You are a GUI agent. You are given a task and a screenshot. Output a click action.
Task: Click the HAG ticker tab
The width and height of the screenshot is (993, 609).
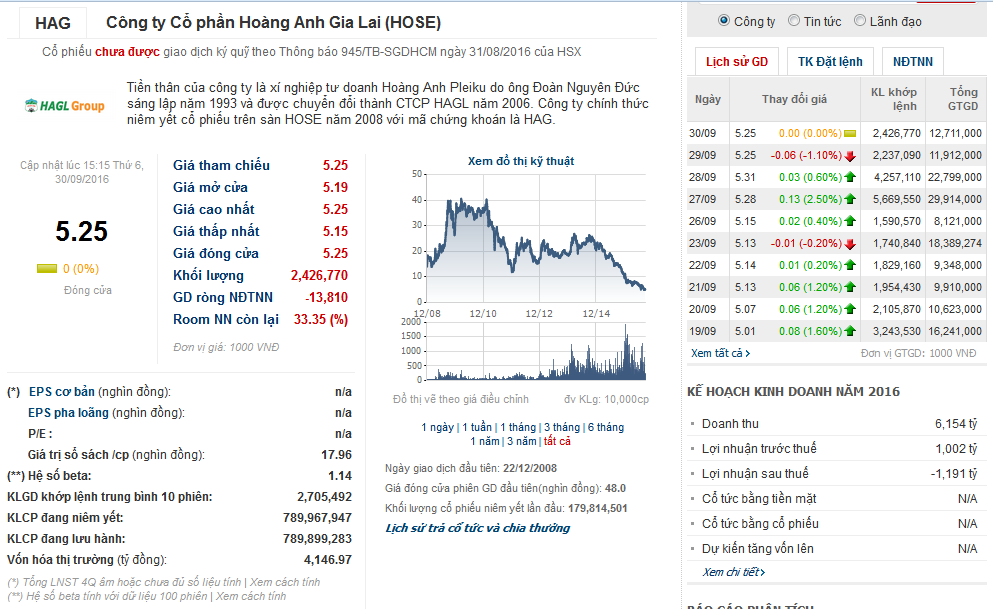point(53,23)
